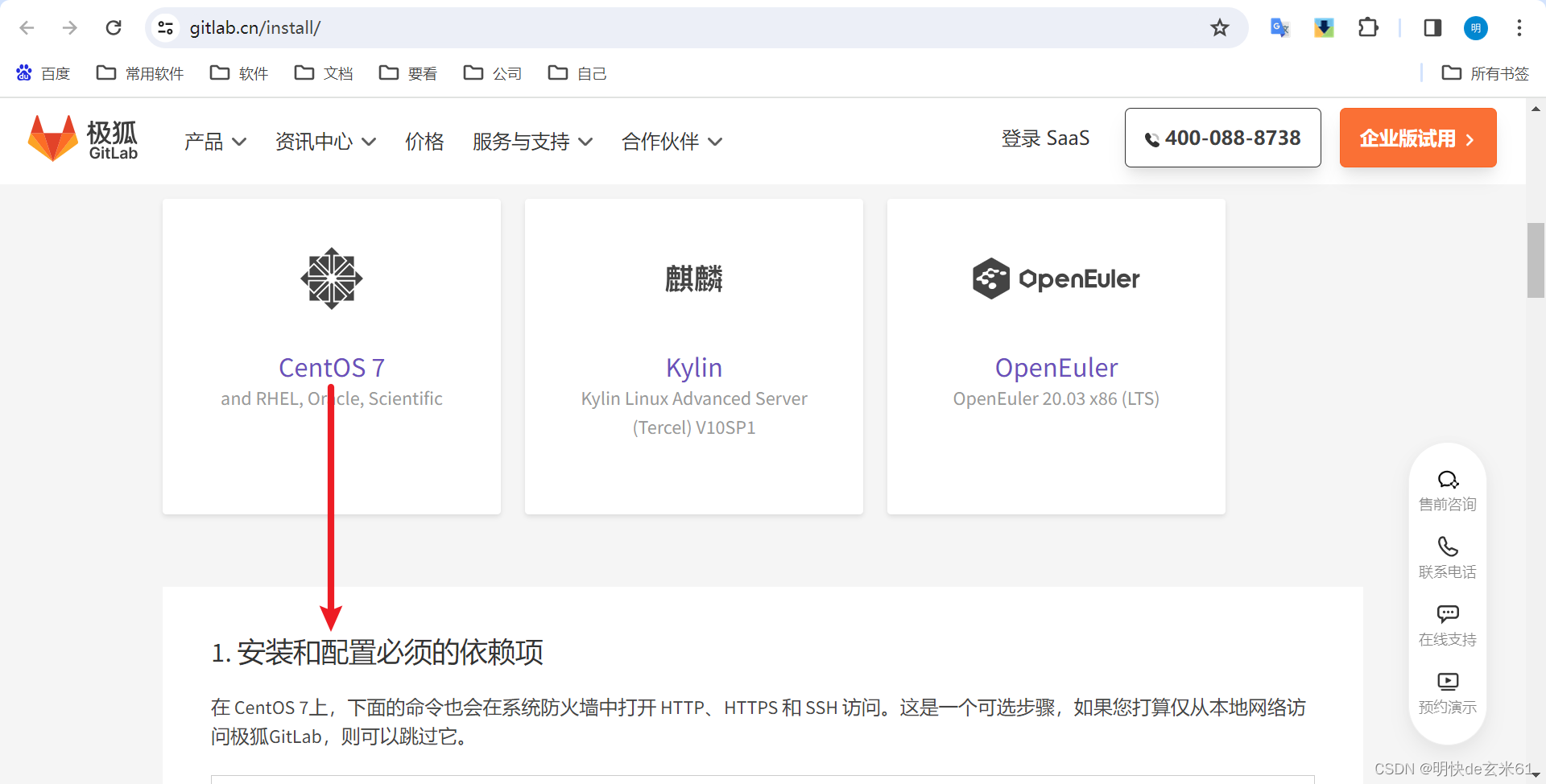The width and height of the screenshot is (1546, 784).
Task: Click the 预约演示 video demo icon
Action: point(1447,681)
